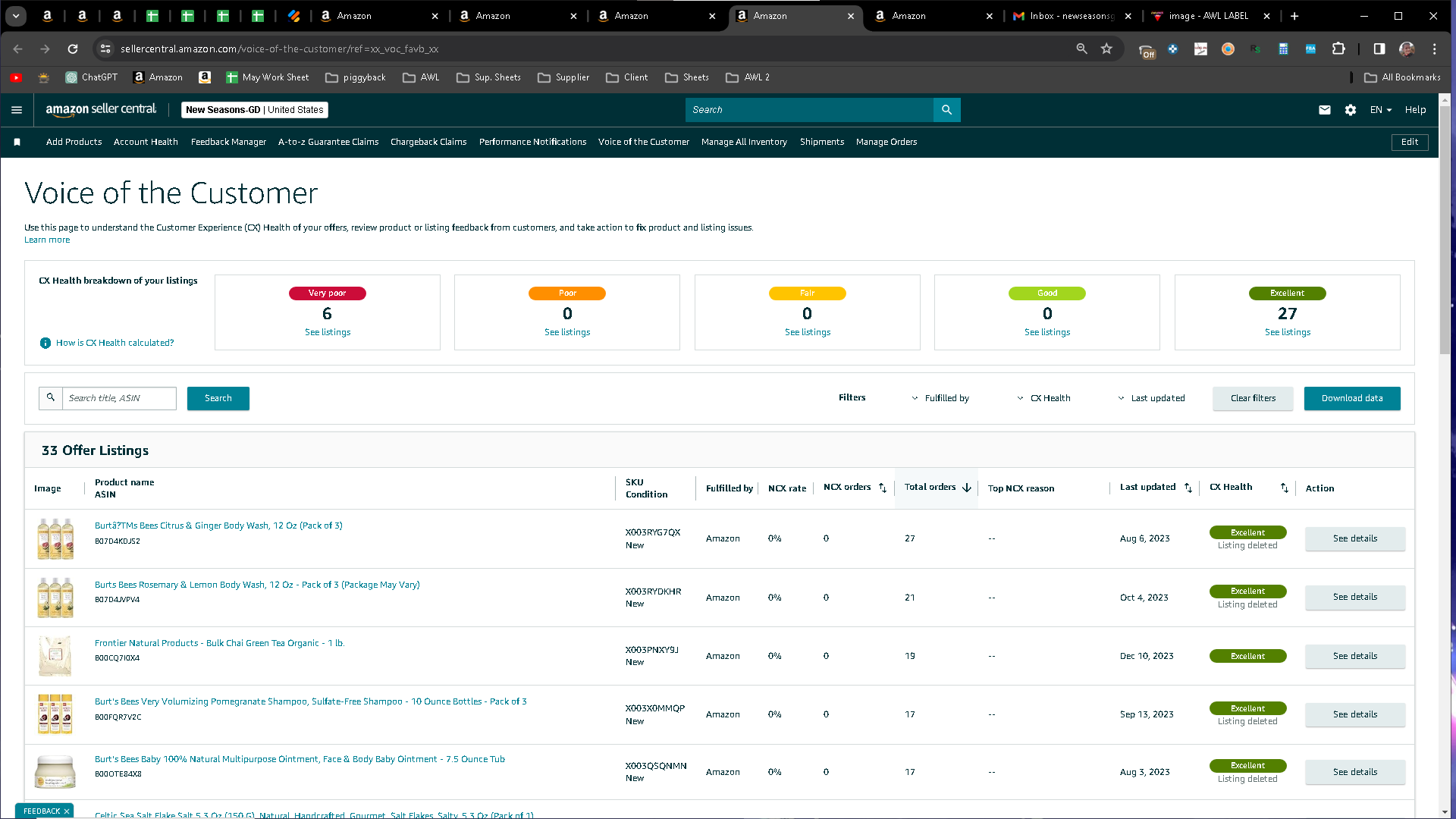The height and width of the screenshot is (819, 1456).
Task: Open Learn more link
Action: click(x=47, y=240)
